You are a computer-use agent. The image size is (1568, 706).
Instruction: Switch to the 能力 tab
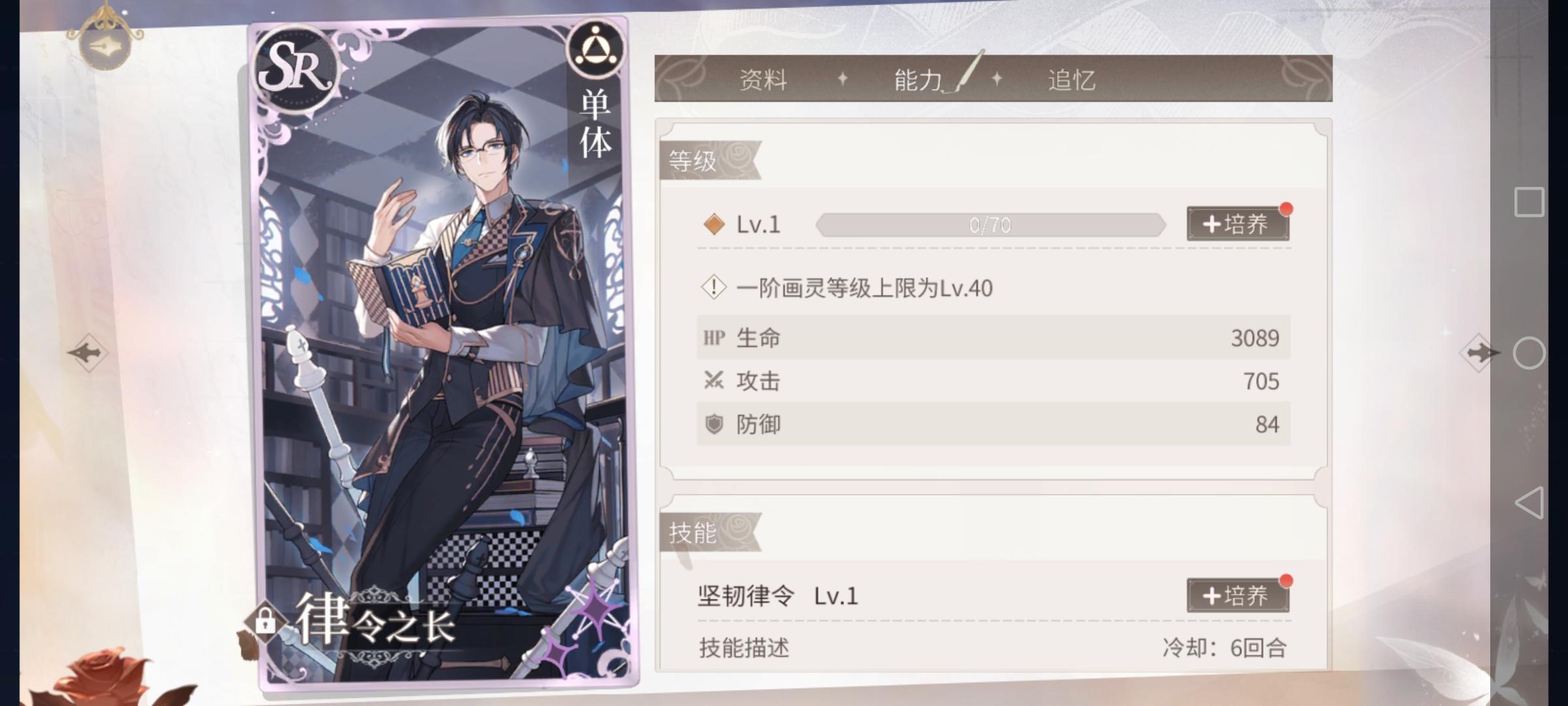[x=918, y=80]
